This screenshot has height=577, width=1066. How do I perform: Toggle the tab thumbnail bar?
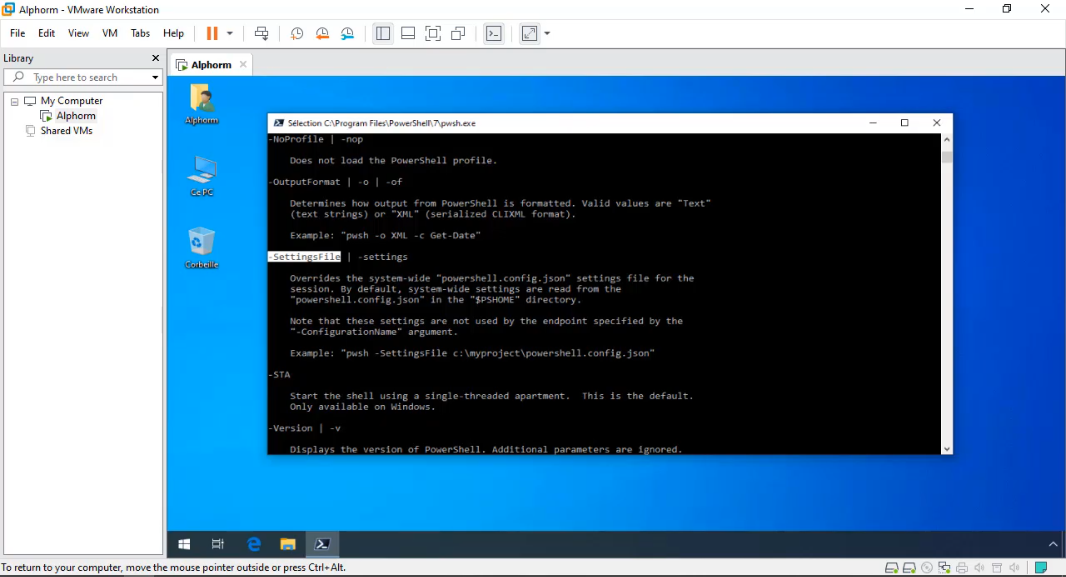point(408,33)
